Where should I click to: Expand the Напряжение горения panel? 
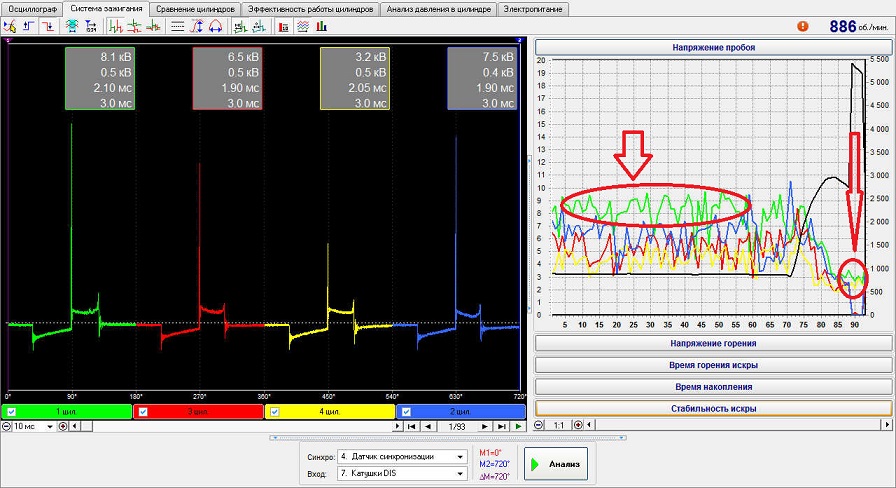(x=713, y=343)
